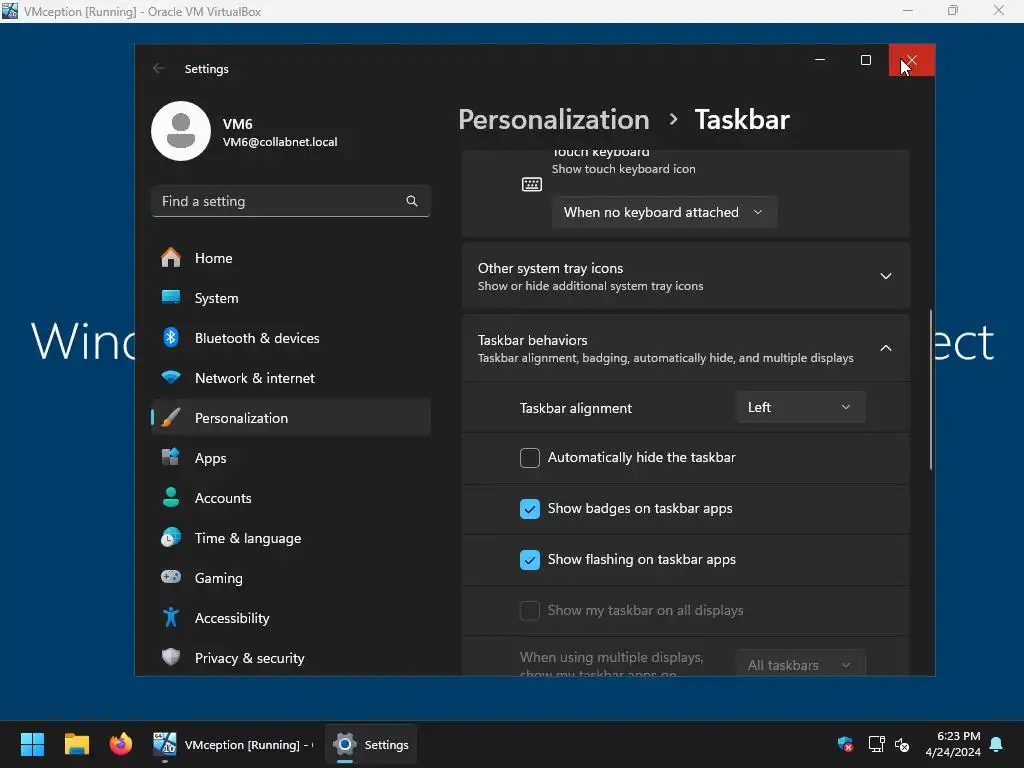Click the Gaming controller icon
Viewport: 1024px width, 768px height.
tap(170, 577)
